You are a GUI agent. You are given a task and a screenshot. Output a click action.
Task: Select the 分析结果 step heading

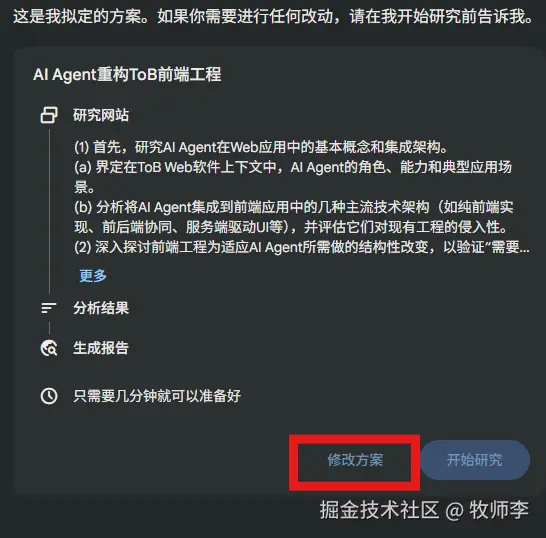(x=101, y=308)
